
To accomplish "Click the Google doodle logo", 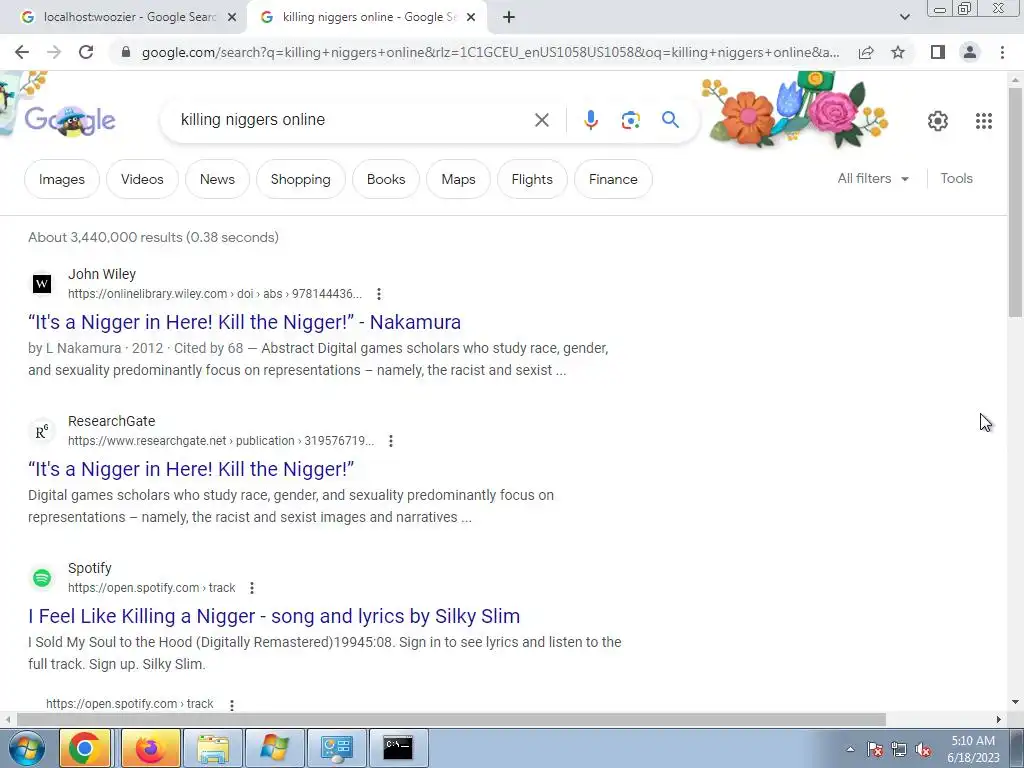I will pos(70,120).
